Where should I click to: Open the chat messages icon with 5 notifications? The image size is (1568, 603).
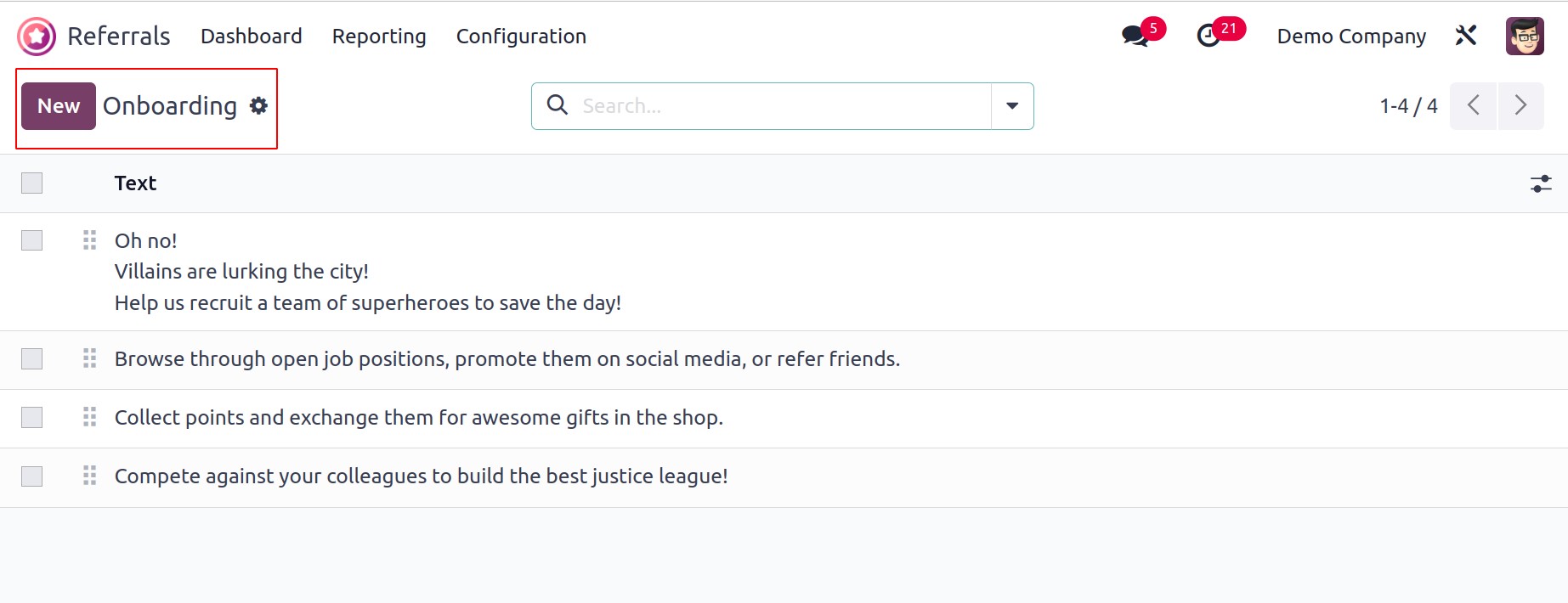coord(1135,36)
